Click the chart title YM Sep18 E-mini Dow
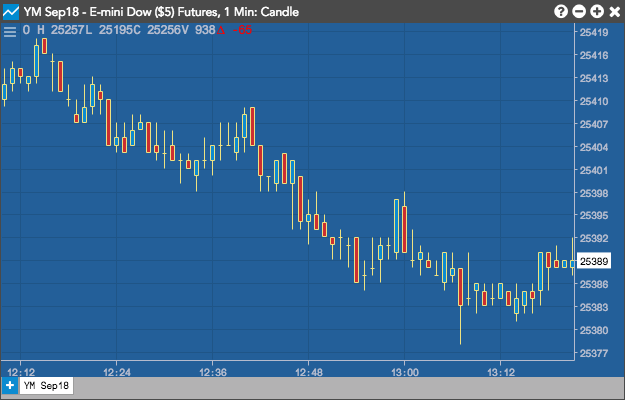The height and width of the screenshot is (400, 625). [161, 12]
